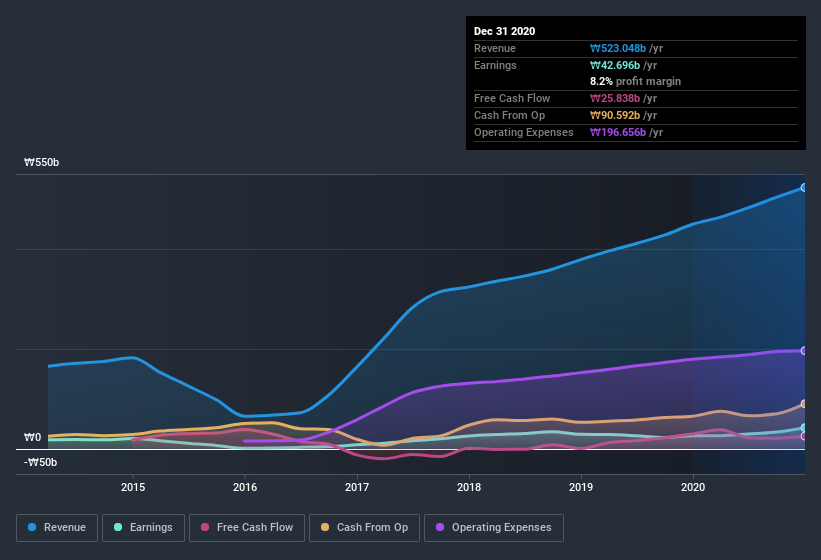Toggle the Free Cash Flow legend series
This screenshot has height=560, width=821.
[x=247, y=528]
